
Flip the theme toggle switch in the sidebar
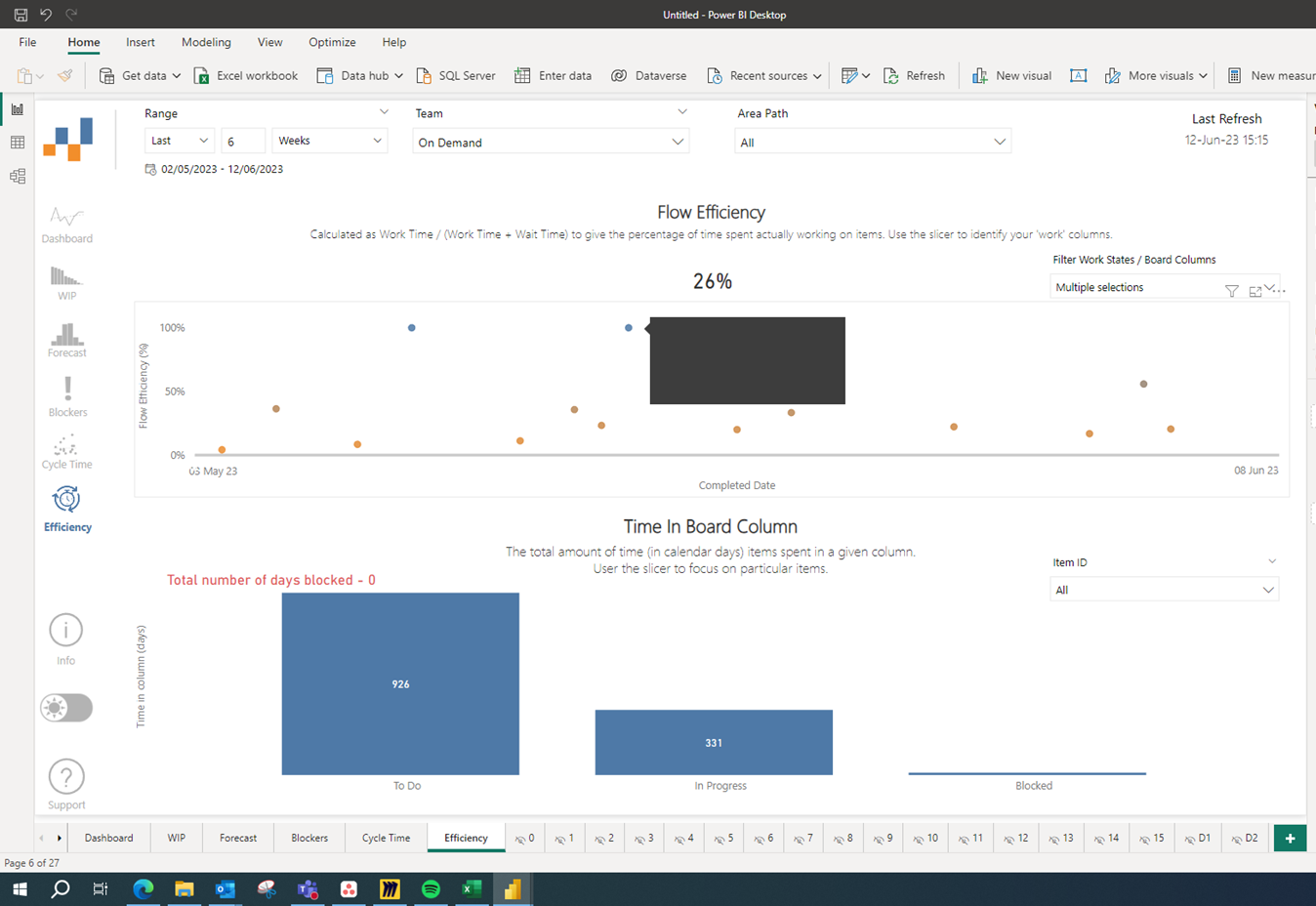click(x=65, y=708)
